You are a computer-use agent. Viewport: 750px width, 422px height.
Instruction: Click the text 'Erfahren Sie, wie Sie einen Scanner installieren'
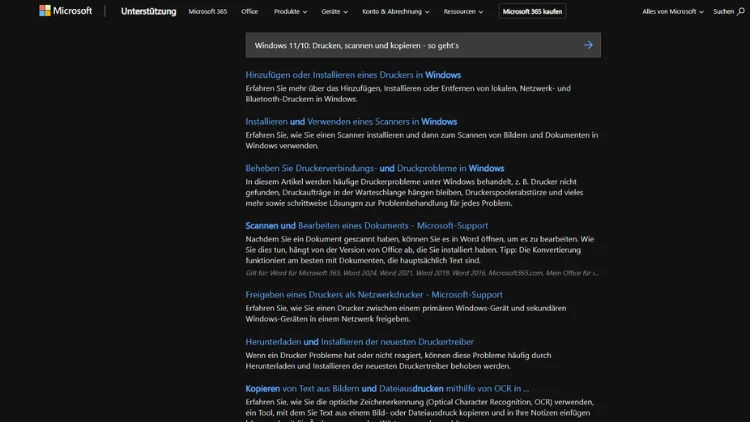tap(421, 140)
